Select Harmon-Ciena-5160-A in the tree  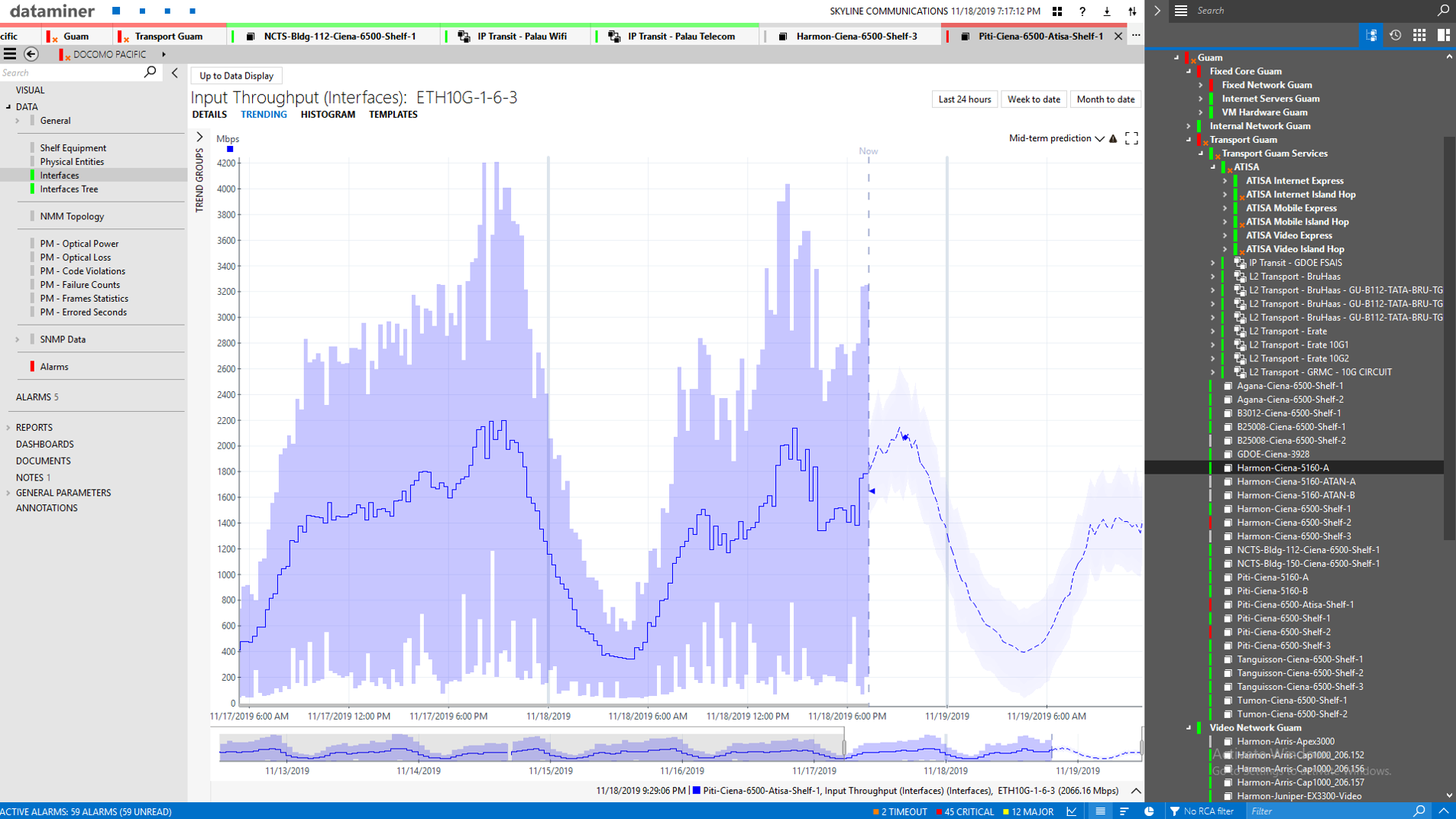[x=1283, y=468]
